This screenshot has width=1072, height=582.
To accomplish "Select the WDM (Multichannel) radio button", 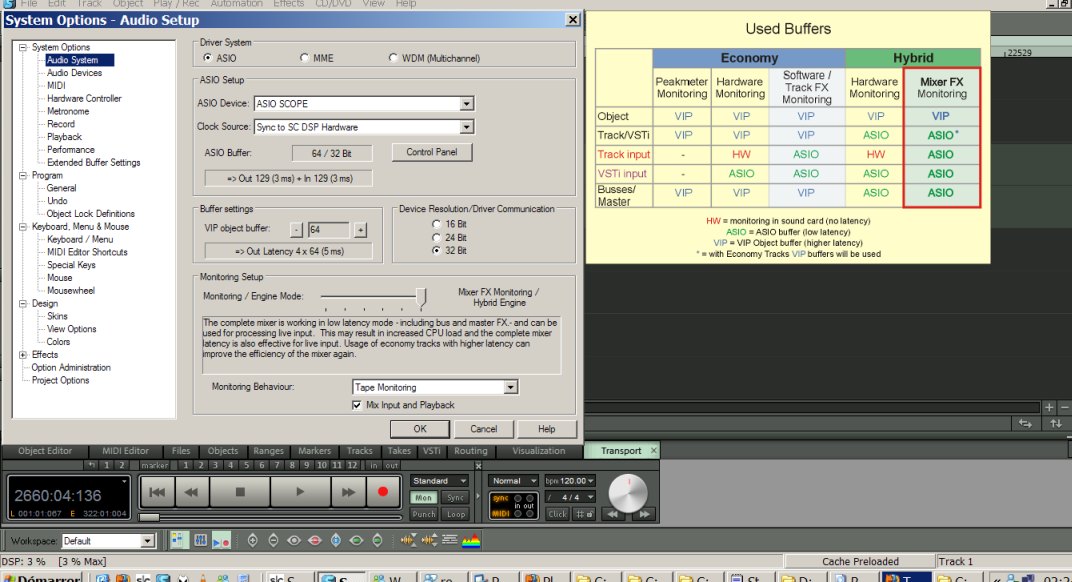I will tap(393, 58).
